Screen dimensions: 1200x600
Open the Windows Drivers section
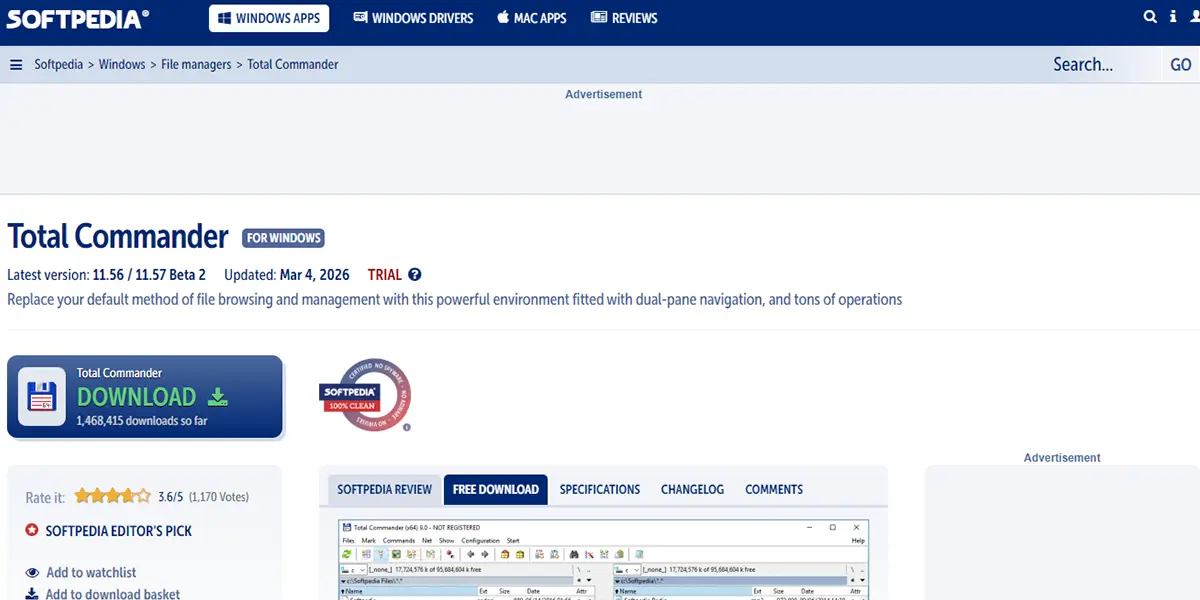[413, 18]
